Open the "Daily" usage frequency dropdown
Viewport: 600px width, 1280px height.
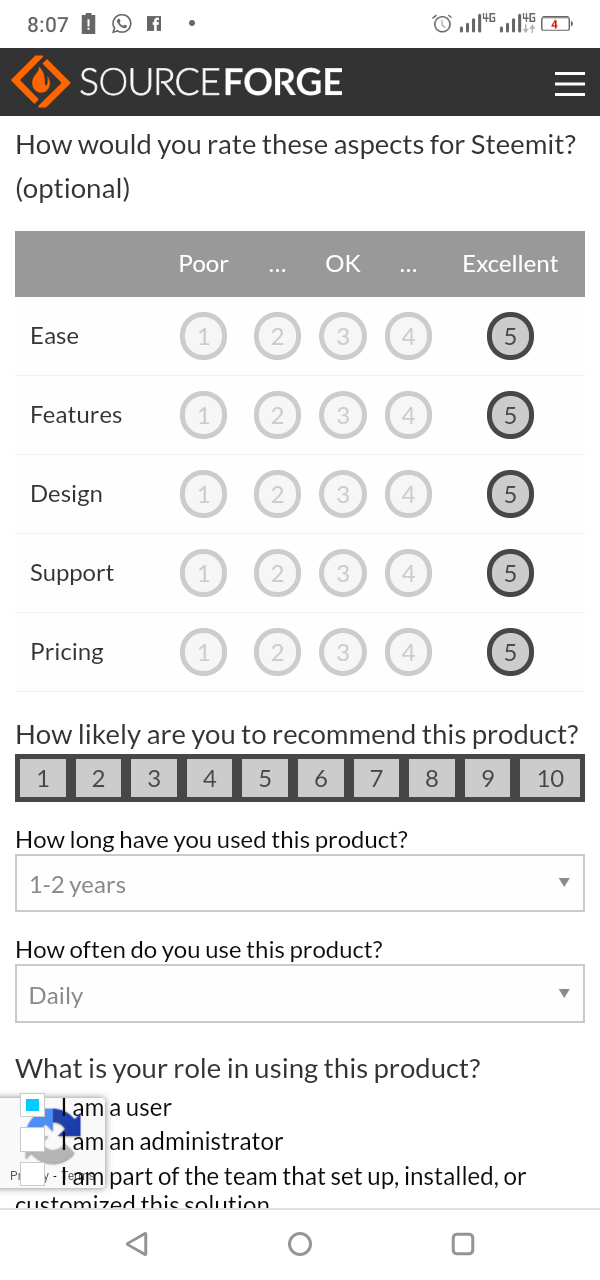pos(300,994)
